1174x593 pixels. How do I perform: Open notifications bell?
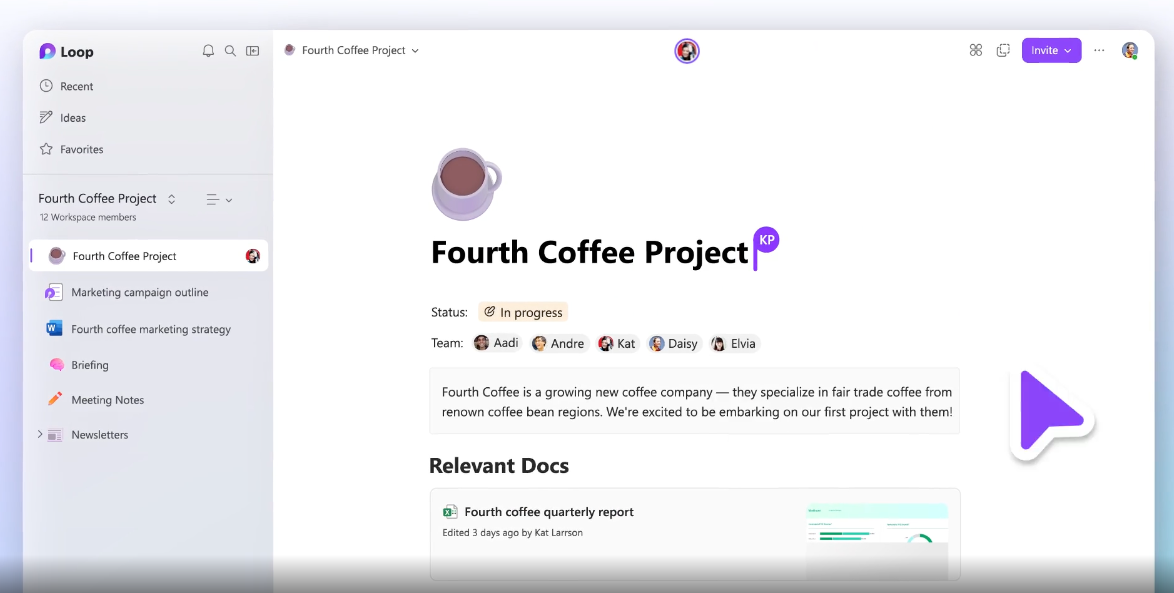click(208, 51)
